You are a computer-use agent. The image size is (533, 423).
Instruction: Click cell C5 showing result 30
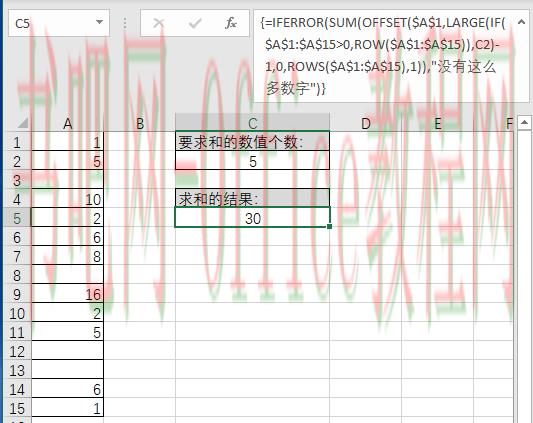(x=252, y=218)
